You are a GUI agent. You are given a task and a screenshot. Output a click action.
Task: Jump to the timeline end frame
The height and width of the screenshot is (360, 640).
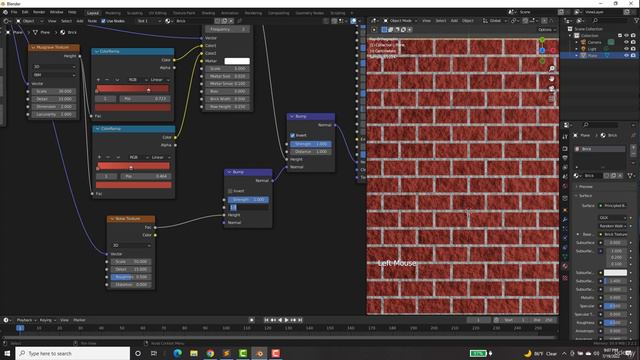pyautogui.click(x=300, y=320)
